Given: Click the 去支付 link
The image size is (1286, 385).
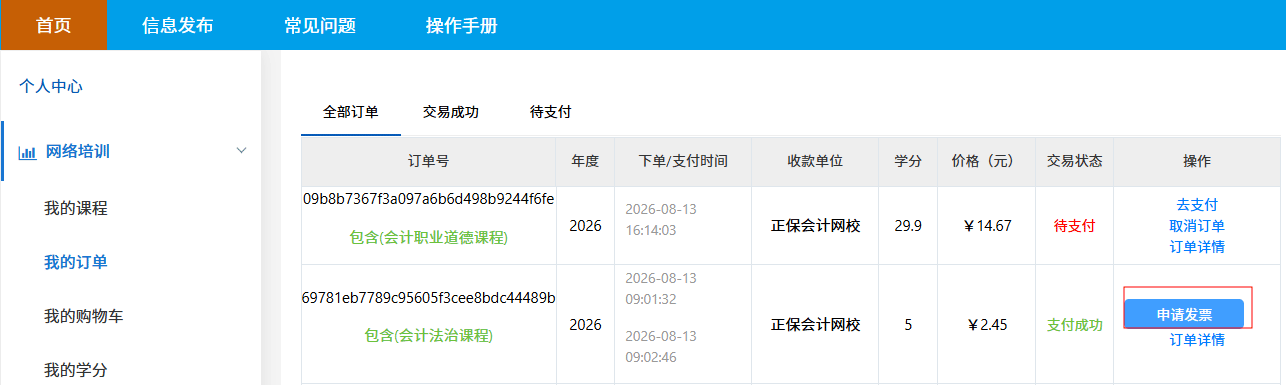Looking at the screenshot, I should [1197, 205].
